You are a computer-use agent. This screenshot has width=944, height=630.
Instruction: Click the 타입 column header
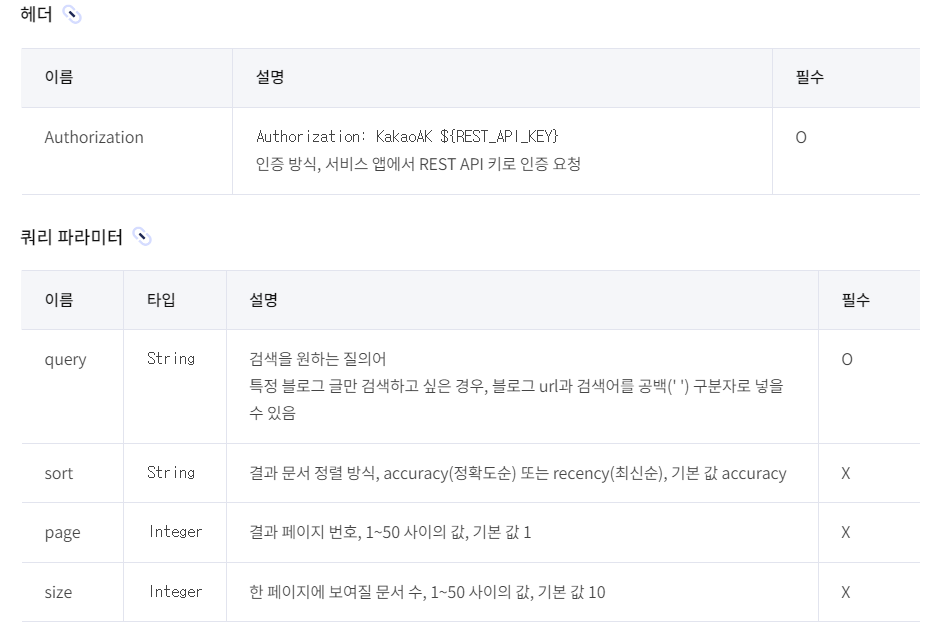click(161, 300)
